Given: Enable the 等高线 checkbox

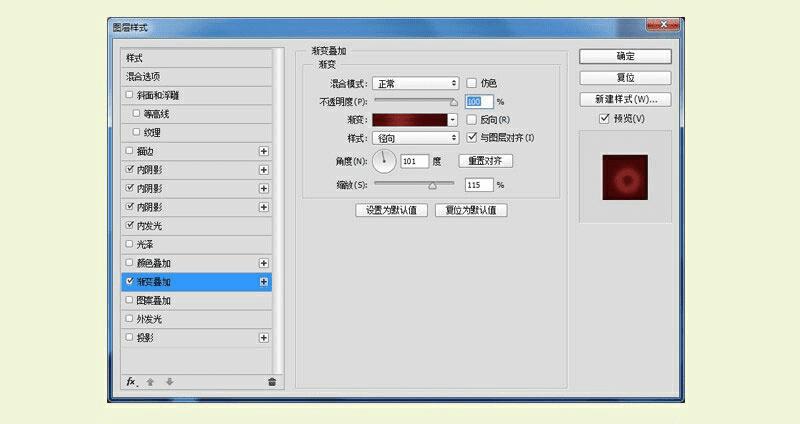Looking at the screenshot, I should click(x=136, y=113).
